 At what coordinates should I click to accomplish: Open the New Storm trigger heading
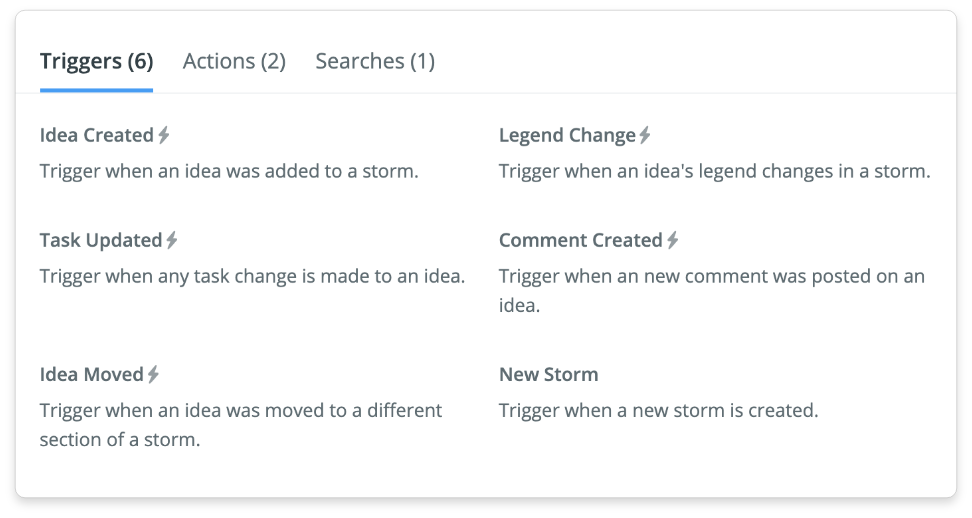coord(549,374)
